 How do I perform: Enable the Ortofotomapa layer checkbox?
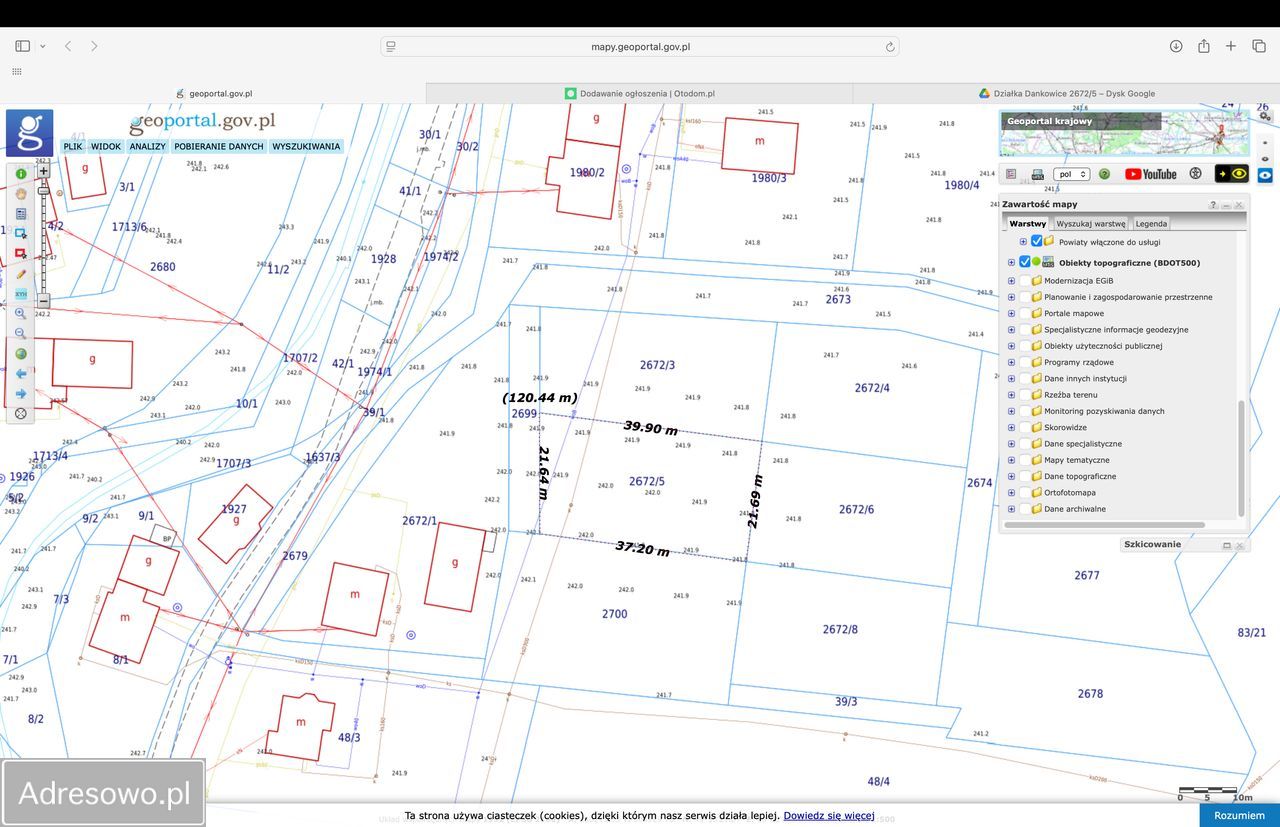pyautogui.click(x=1025, y=493)
